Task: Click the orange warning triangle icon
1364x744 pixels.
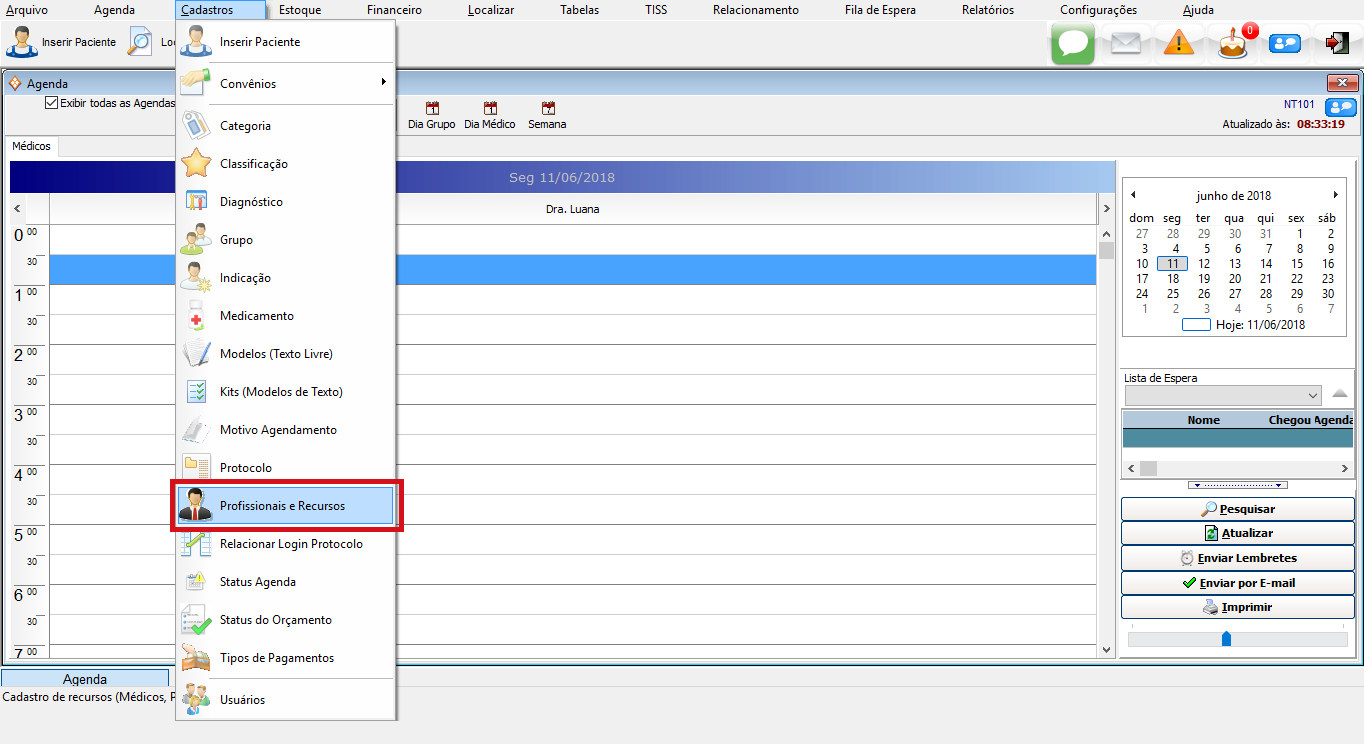Action: pos(1179,43)
